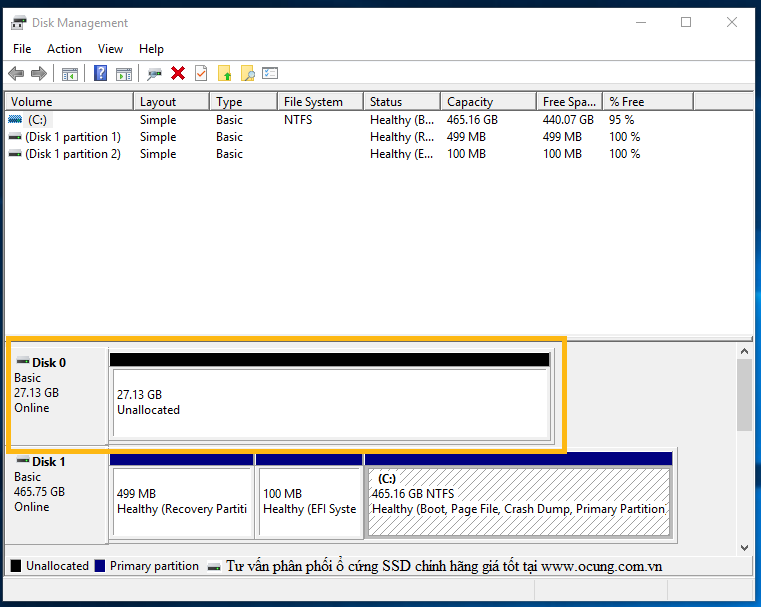Select the Disk 0 label panel

[x=58, y=395]
